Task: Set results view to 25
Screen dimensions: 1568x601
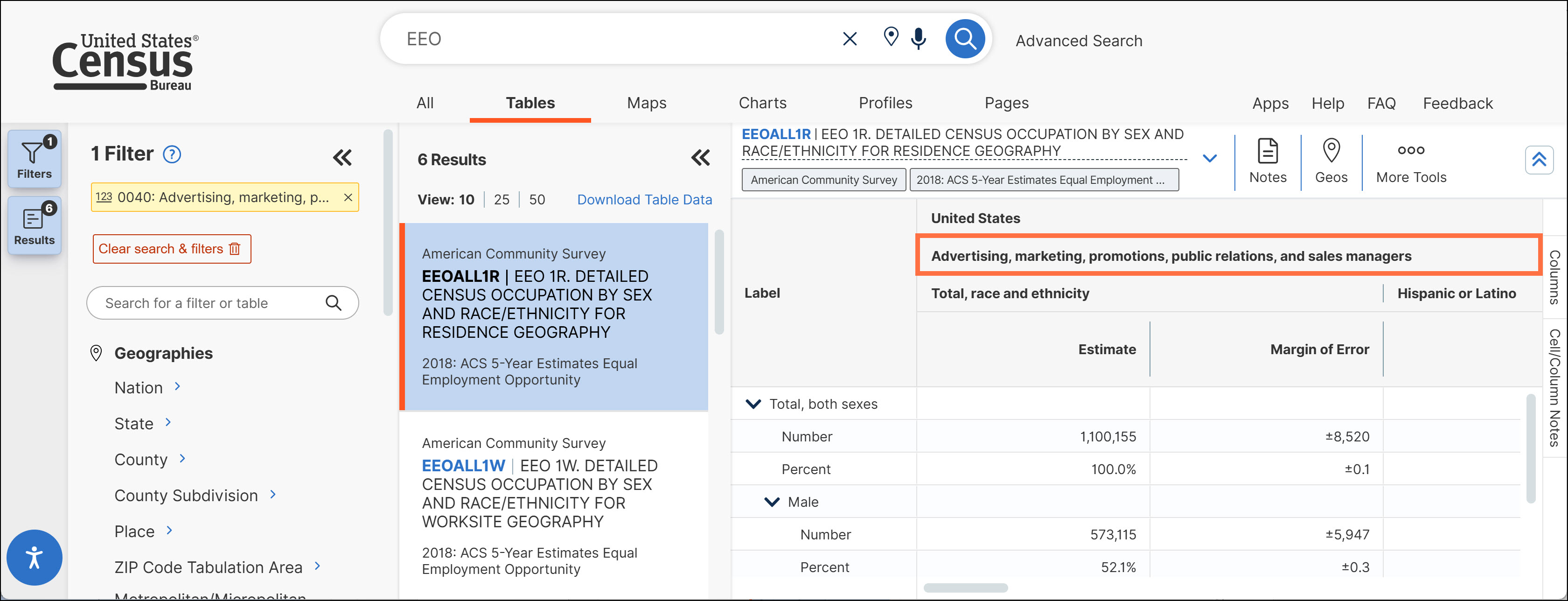Action: [502, 200]
